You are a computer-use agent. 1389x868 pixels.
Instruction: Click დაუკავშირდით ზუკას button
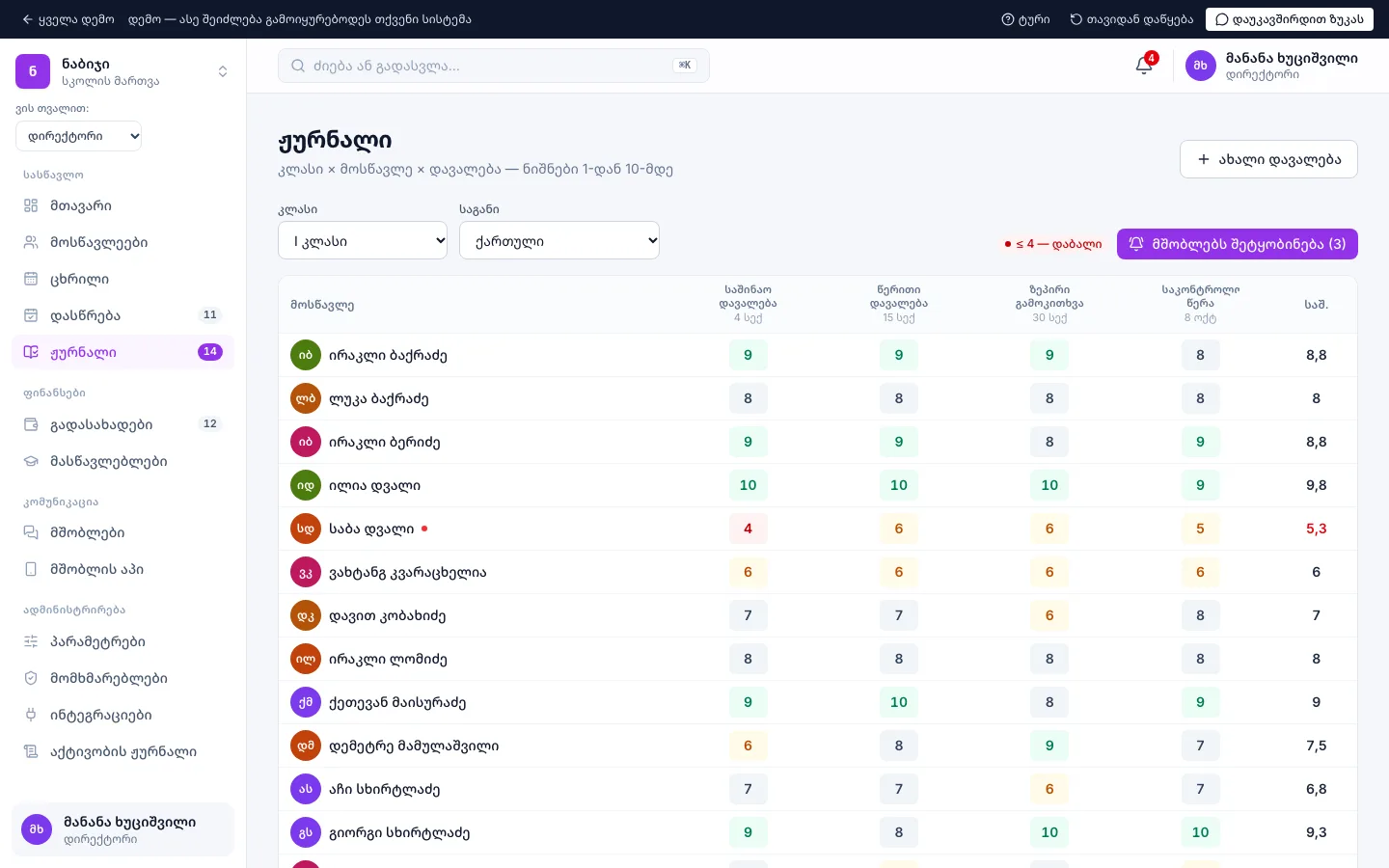1290,19
